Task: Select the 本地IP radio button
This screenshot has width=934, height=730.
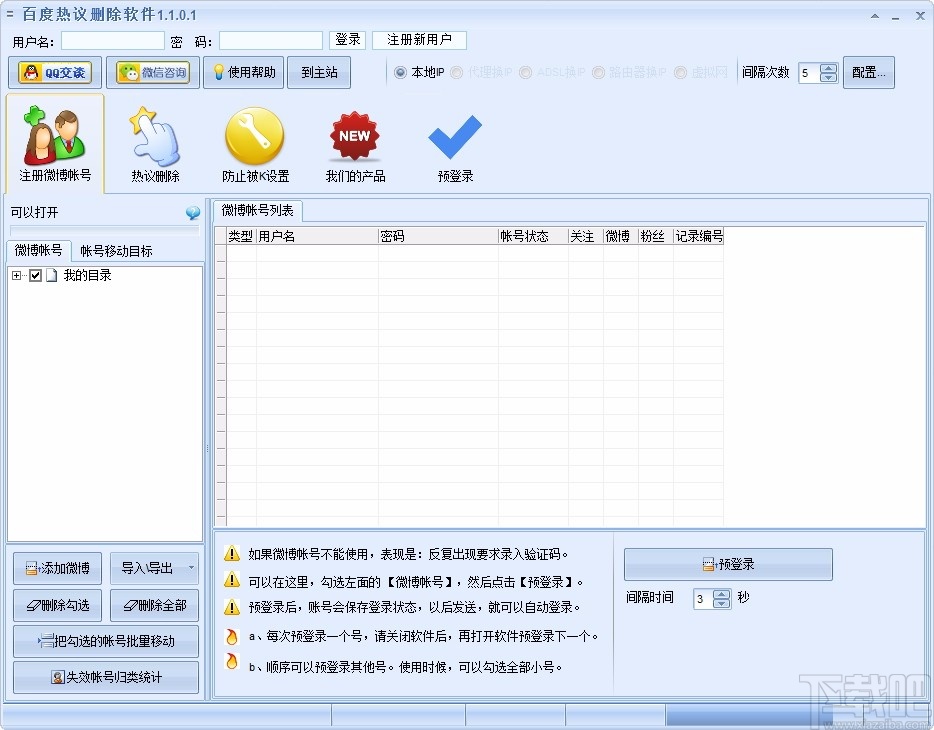Action: pyautogui.click(x=402, y=72)
